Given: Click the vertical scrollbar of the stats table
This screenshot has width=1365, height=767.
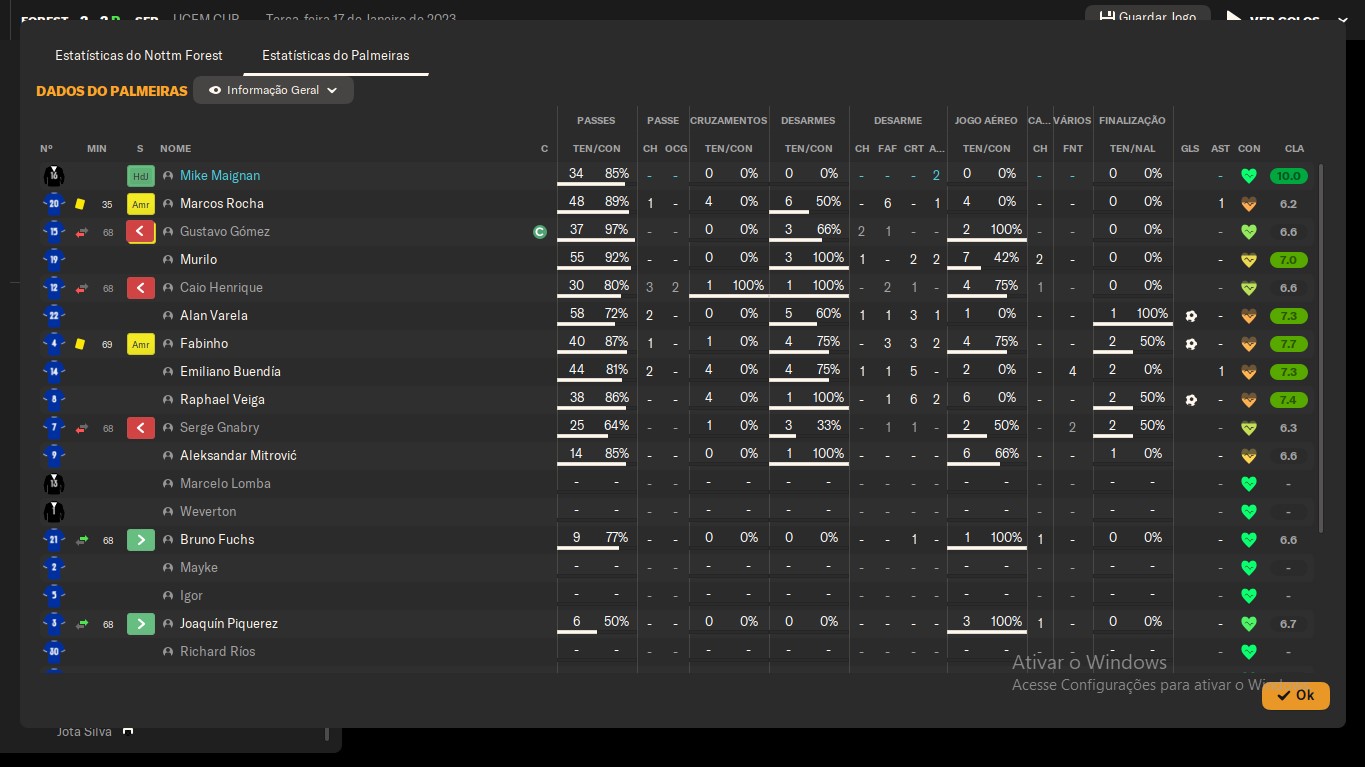Looking at the screenshot, I should [x=1321, y=348].
